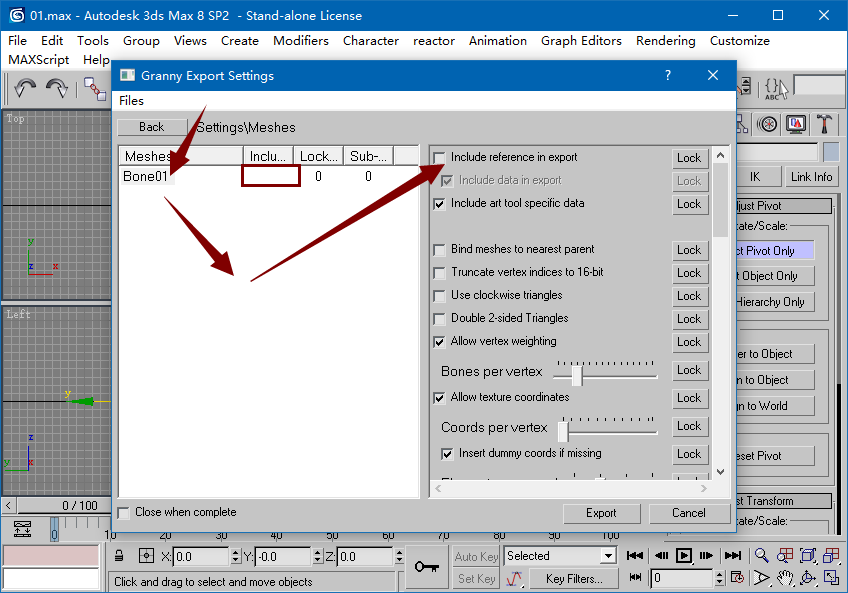This screenshot has width=848, height=593.
Task: Toggle Allow vertex weighting checkbox
Action: point(439,342)
